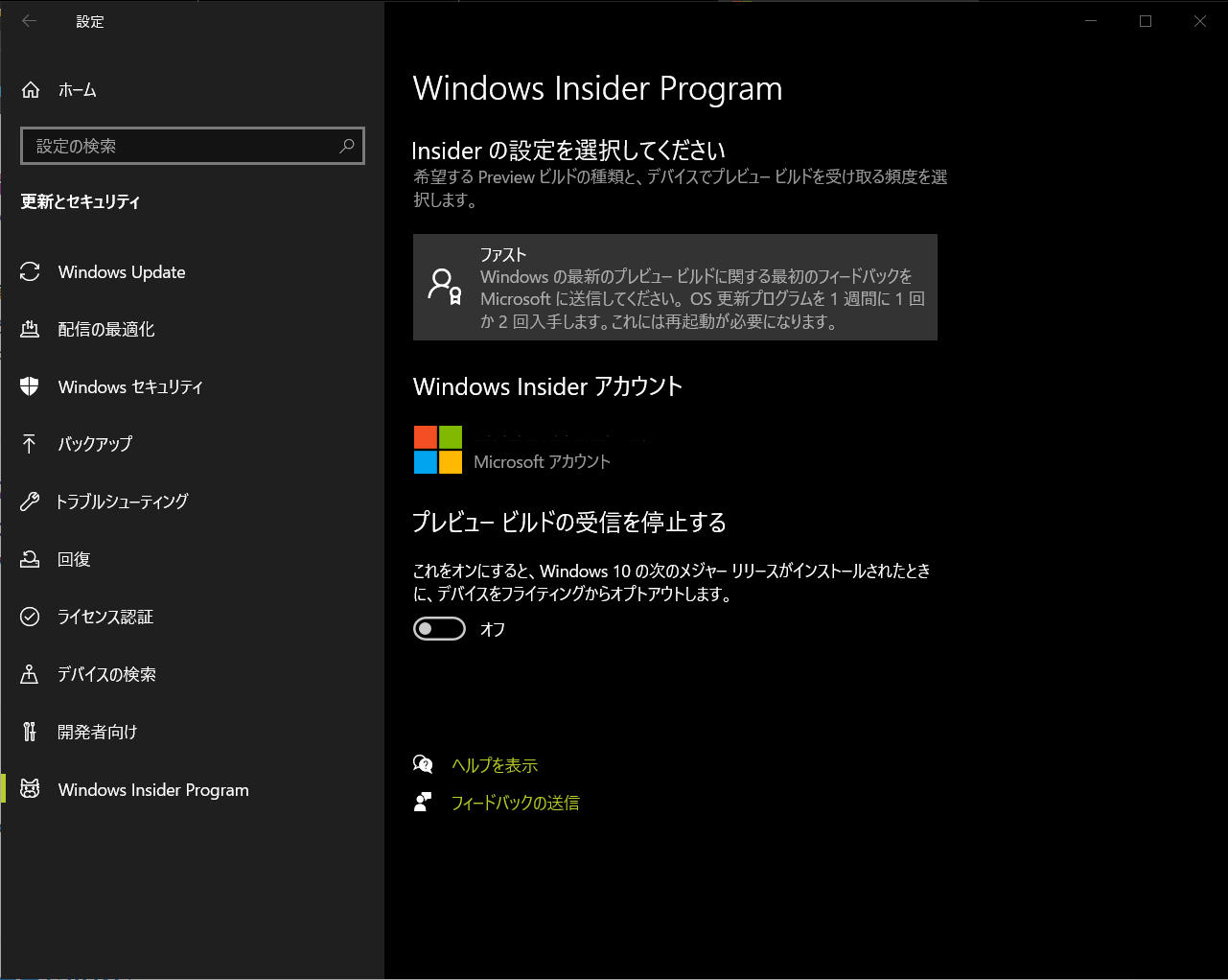The image size is (1228, 980).
Task: Click the feedback person icon
Action: point(423,802)
